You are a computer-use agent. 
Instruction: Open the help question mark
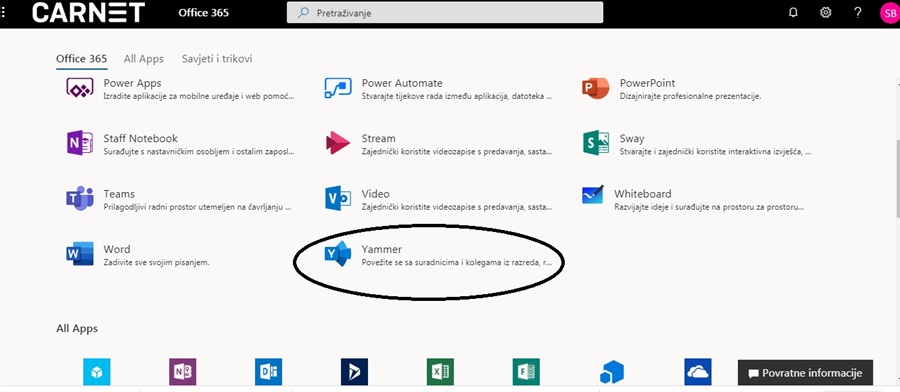click(858, 13)
